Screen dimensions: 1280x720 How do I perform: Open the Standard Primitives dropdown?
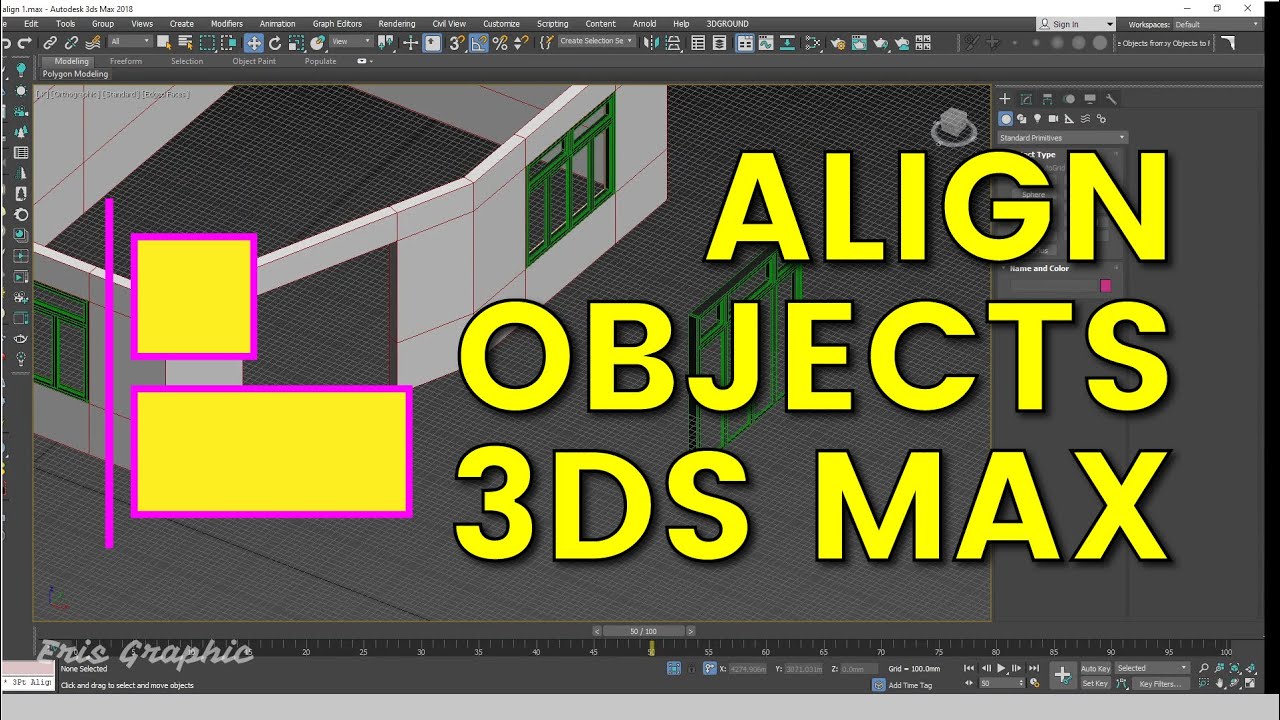(x=1062, y=137)
